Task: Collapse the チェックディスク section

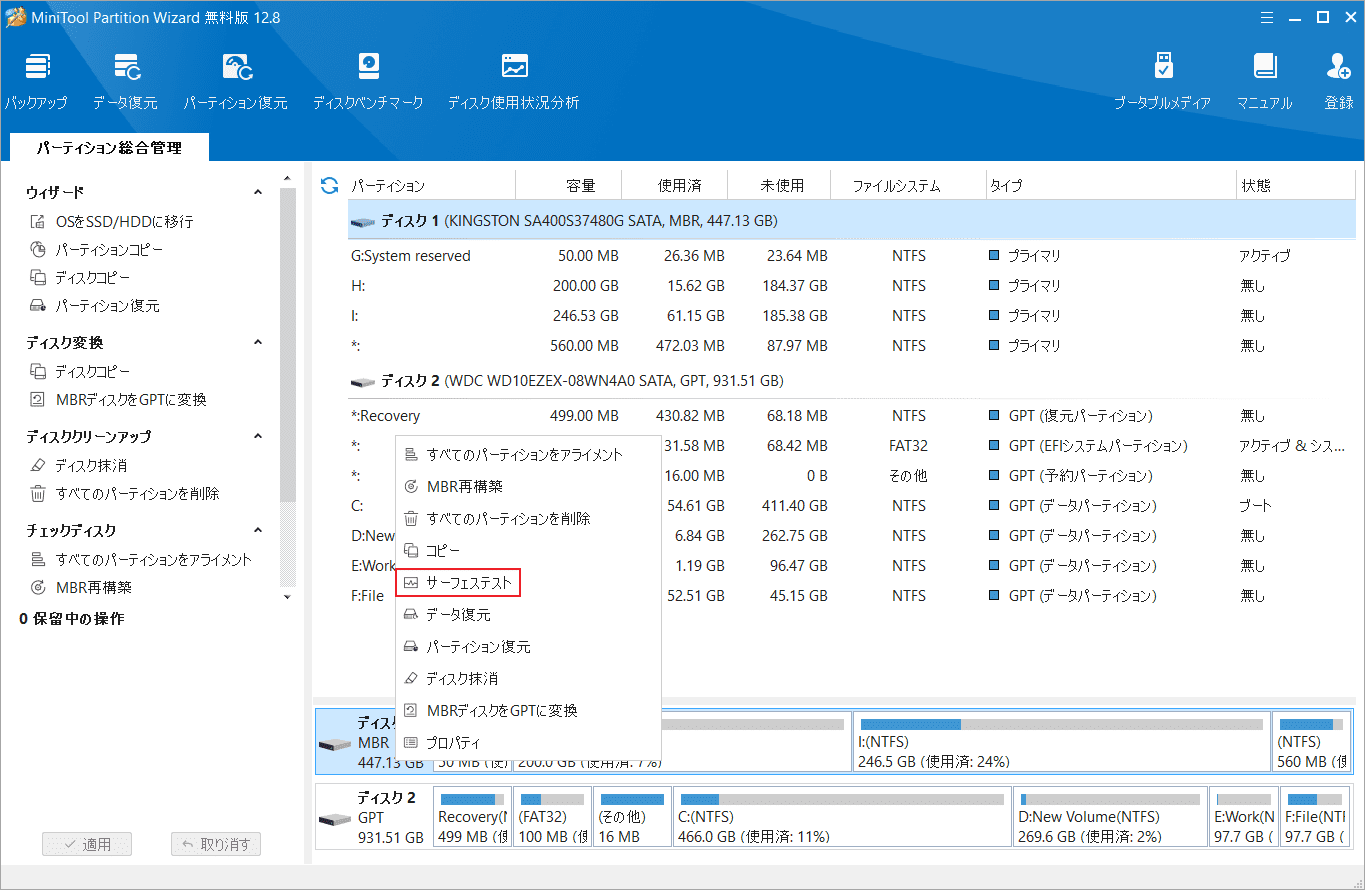Action: point(258,530)
